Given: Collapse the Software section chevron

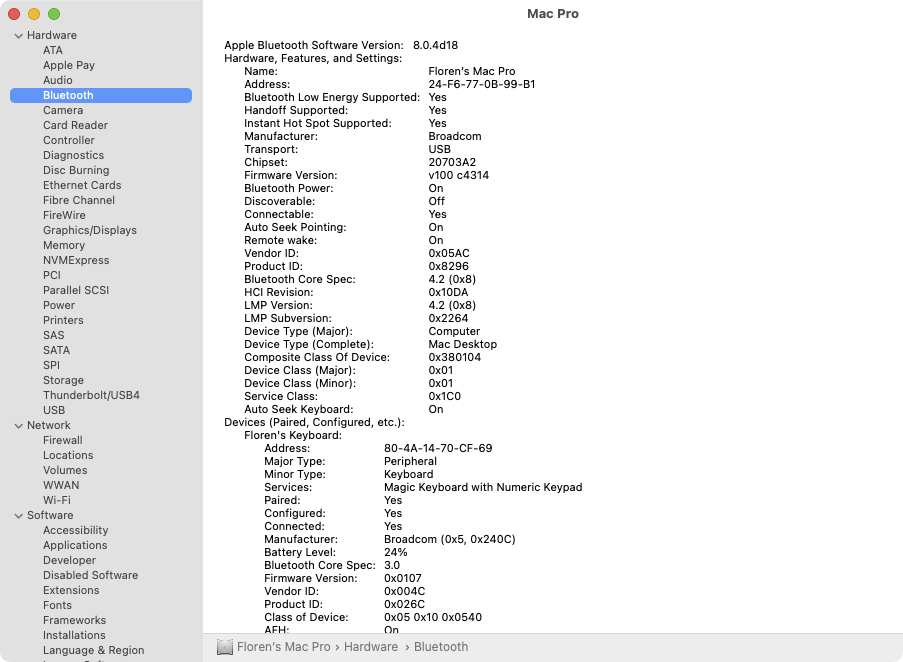Looking at the screenshot, I should pos(18,516).
